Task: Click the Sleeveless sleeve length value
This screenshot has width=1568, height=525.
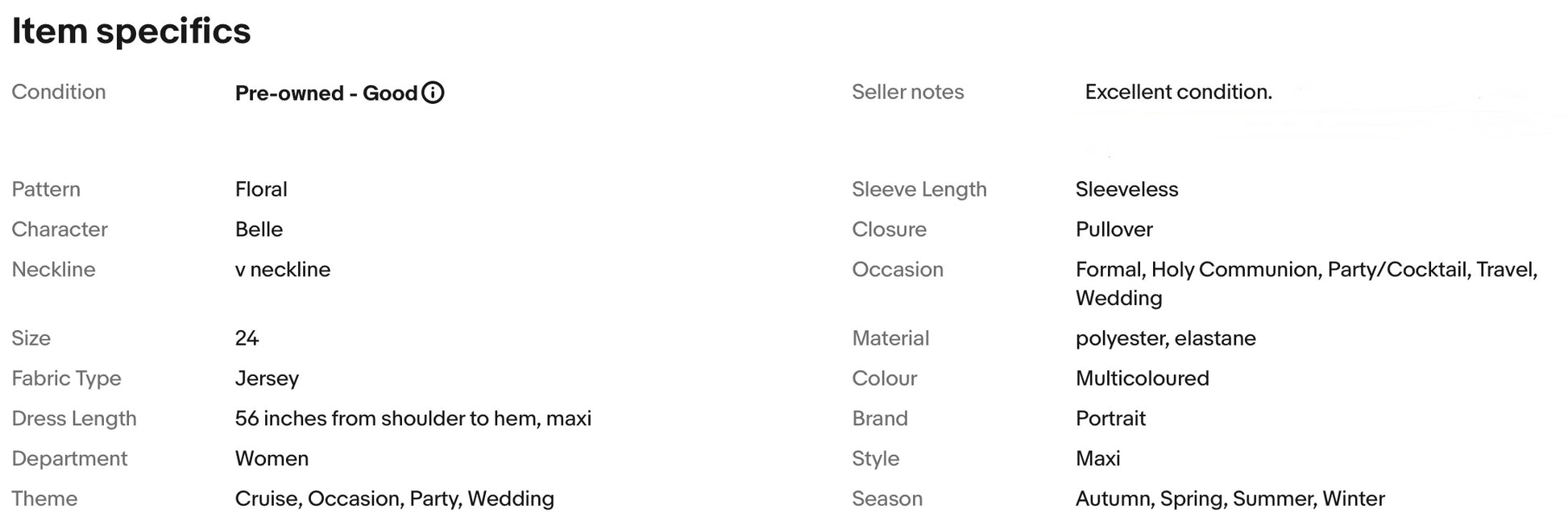Action: 1126,189
